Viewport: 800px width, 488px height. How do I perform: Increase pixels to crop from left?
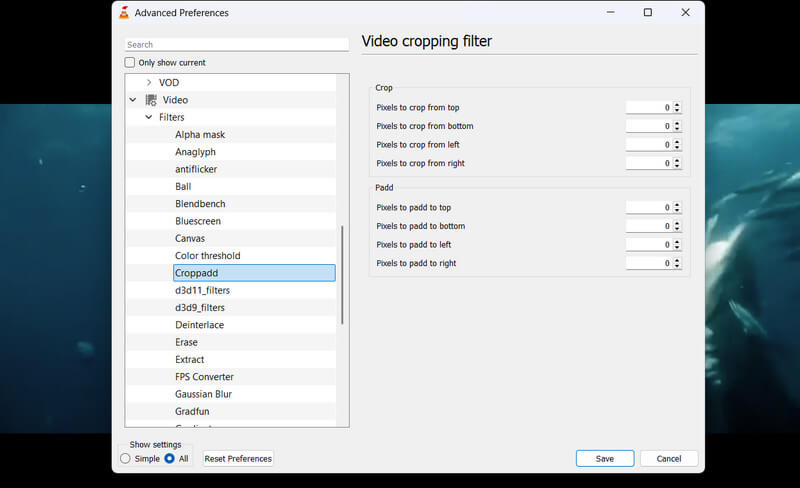click(677, 142)
